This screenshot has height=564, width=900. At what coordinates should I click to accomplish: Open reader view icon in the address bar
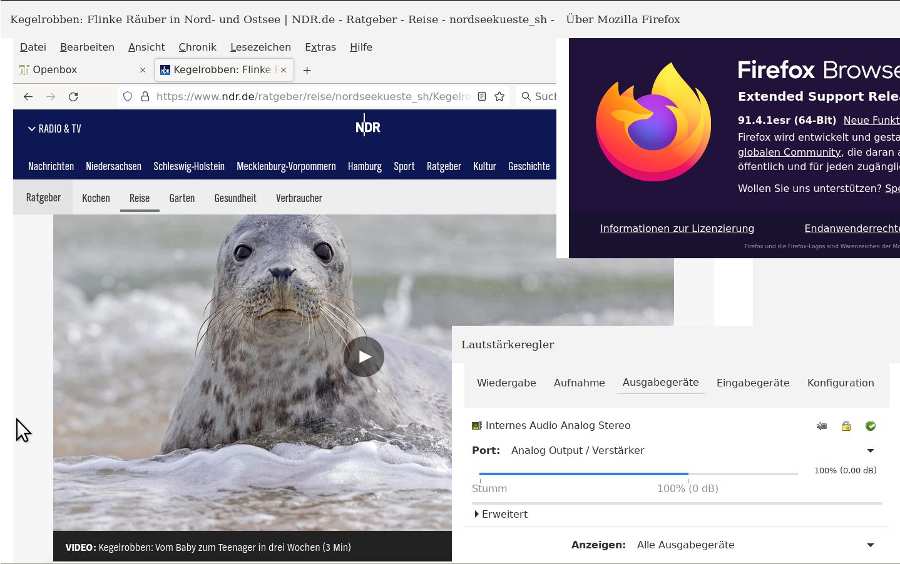[482, 97]
